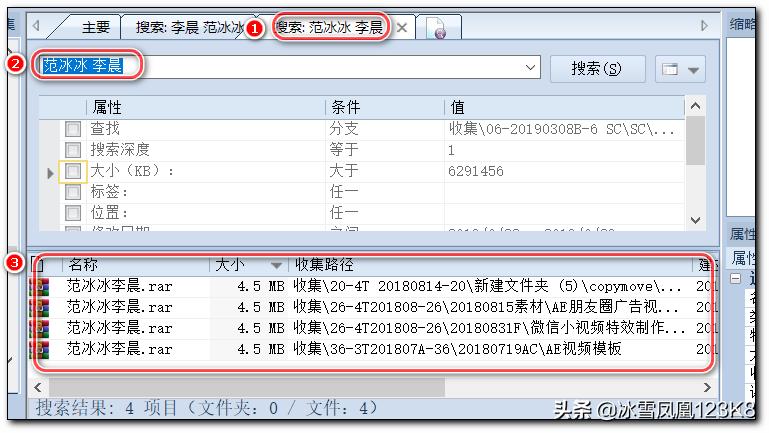The width and height of the screenshot is (769, 433).
Task: Click the criteria list vertical scrollbar thumb
Action: 695,141
